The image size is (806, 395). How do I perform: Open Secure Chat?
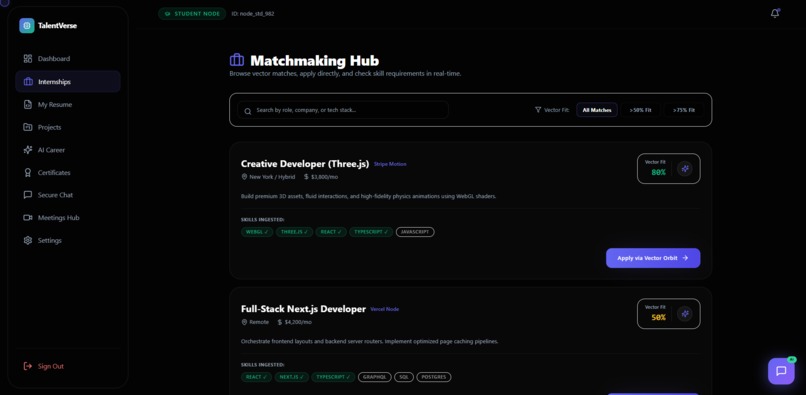click(68, 195)
